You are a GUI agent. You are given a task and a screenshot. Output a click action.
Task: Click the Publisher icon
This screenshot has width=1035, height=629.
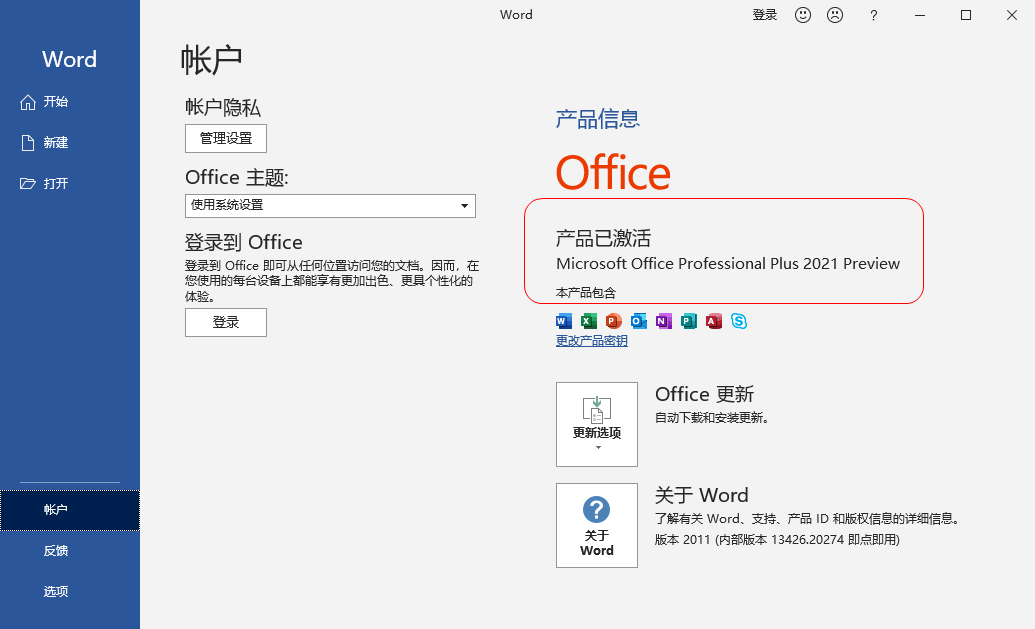pyautogui.click(x=688, y=321)
